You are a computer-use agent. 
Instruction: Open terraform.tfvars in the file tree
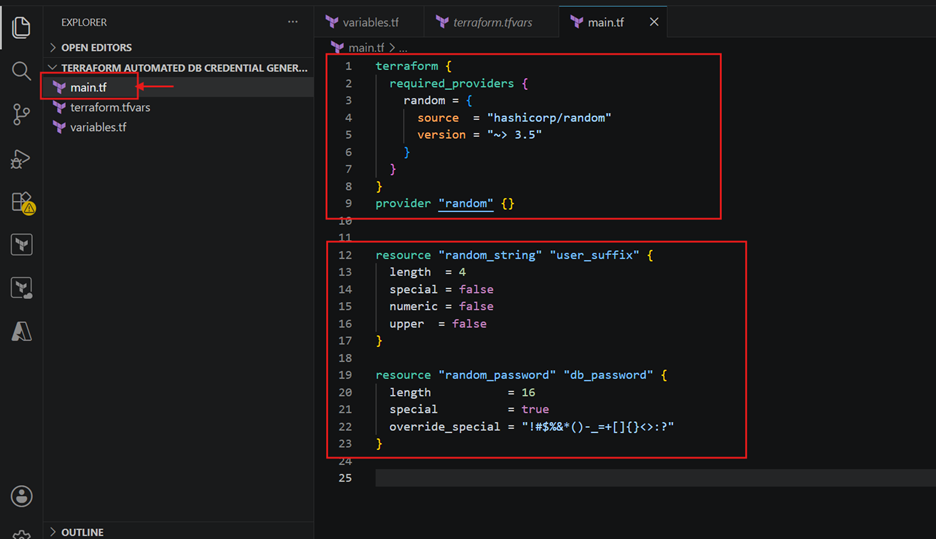[x=178, y=107]
